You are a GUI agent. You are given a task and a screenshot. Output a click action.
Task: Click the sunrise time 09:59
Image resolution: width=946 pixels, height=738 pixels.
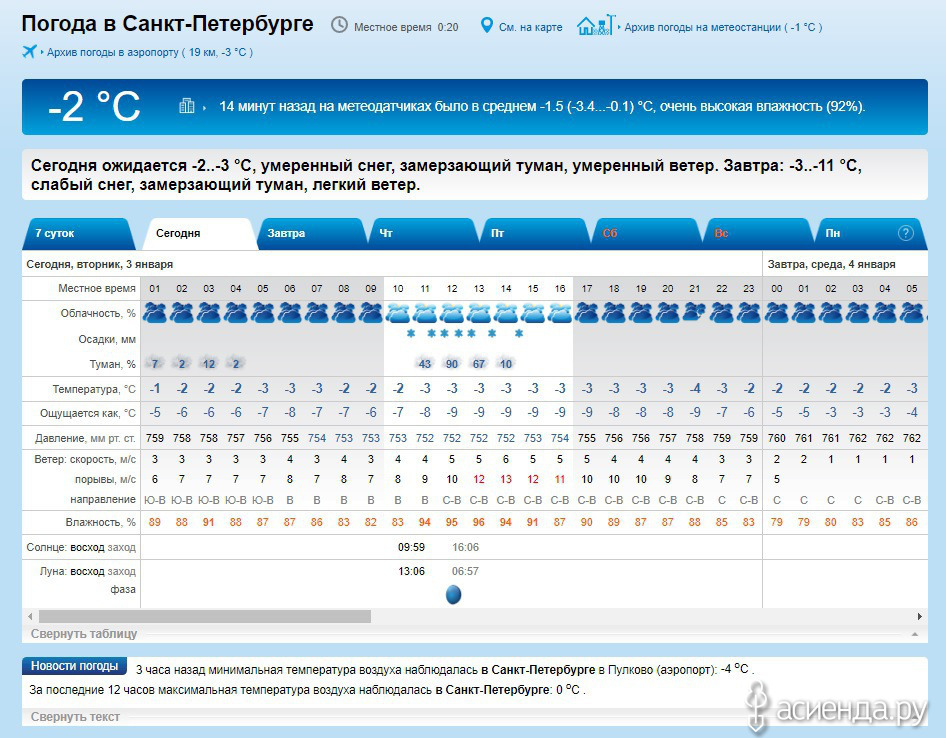click(411, 547)
